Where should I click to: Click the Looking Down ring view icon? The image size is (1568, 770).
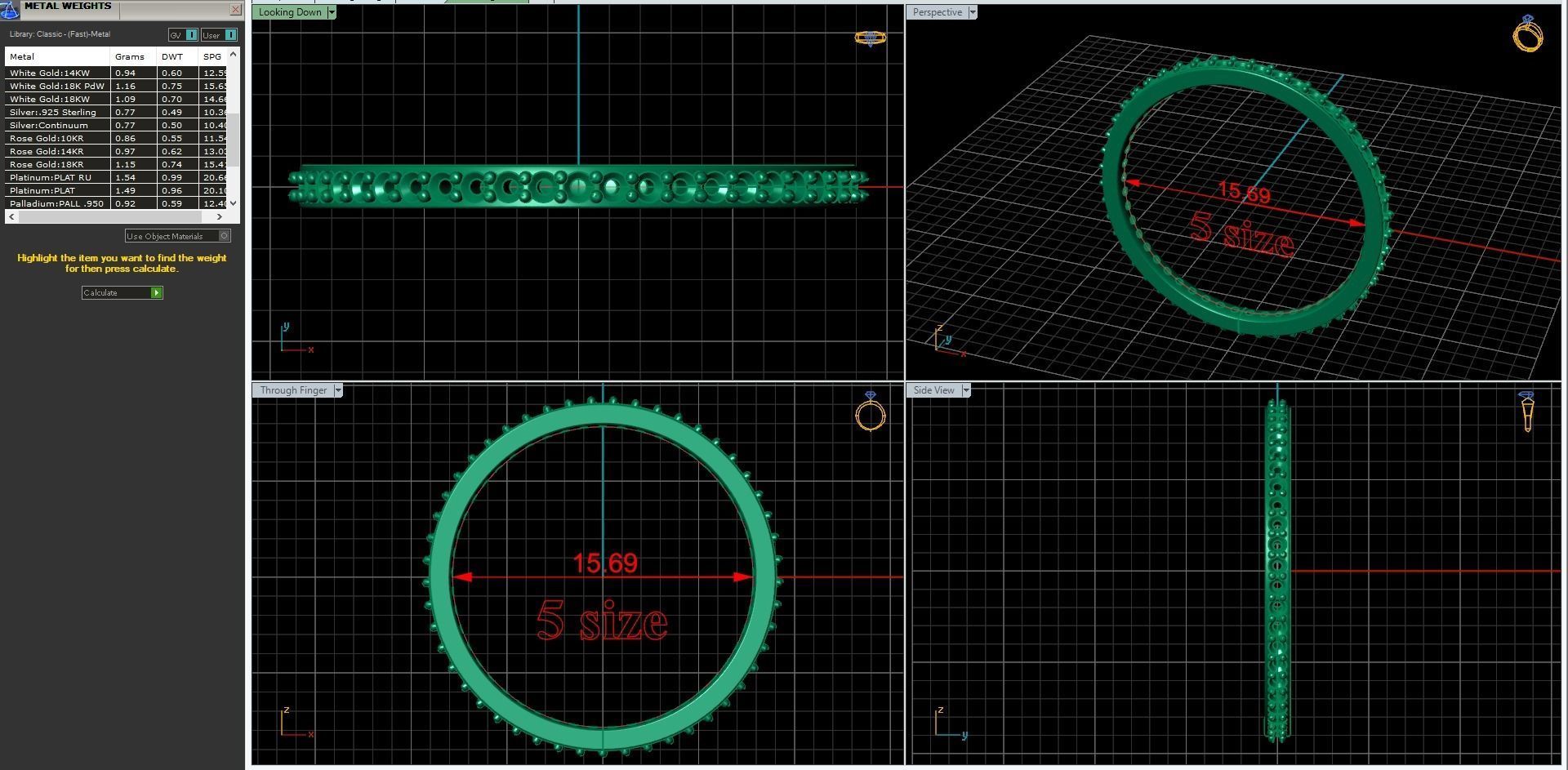(870, 38)
